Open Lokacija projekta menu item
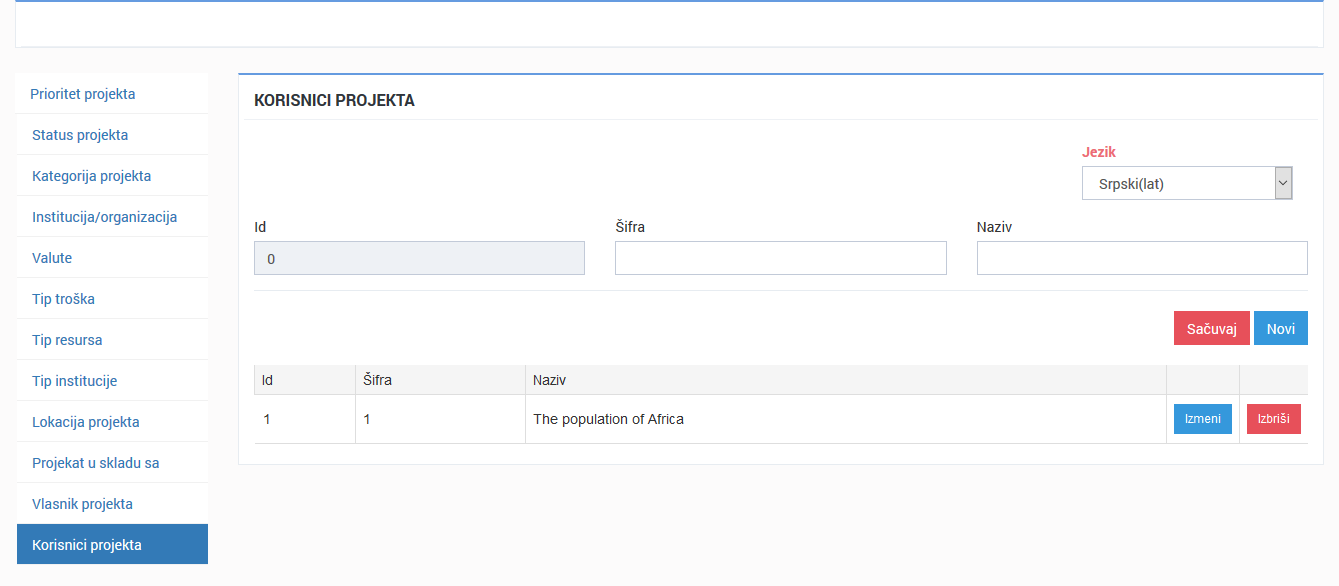The image size is (1339, 586). [86, 422]
